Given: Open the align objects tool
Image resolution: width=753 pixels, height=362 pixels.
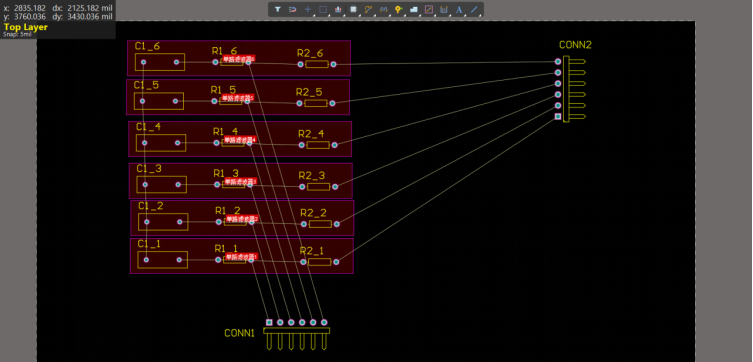Looking at the screenshot, I should click(338, 9).
